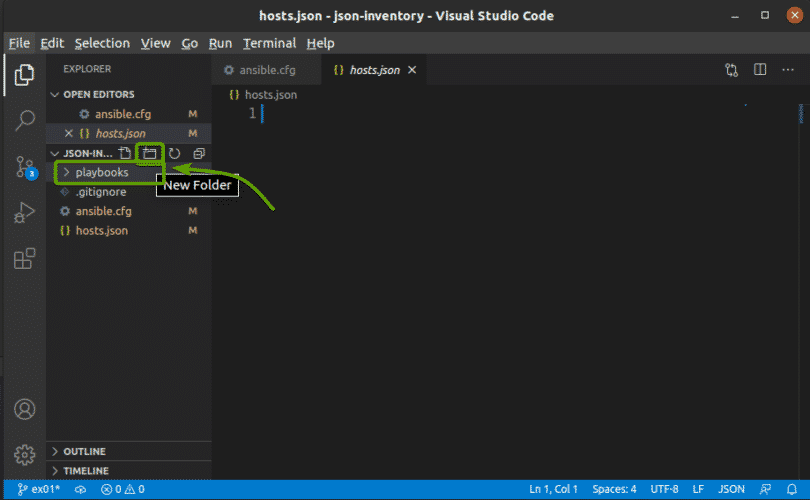
Task: Maximize the Visual Studio Code window
Action: point(765,15)
